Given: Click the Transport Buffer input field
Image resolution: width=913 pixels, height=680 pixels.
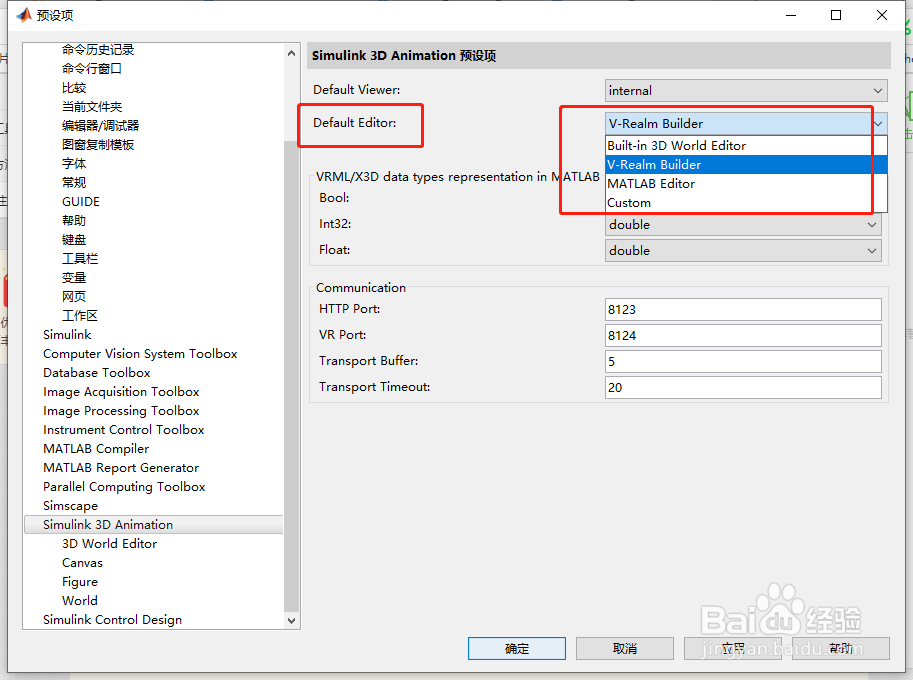Looking at the screenshot, I should (x=743, y=362).
